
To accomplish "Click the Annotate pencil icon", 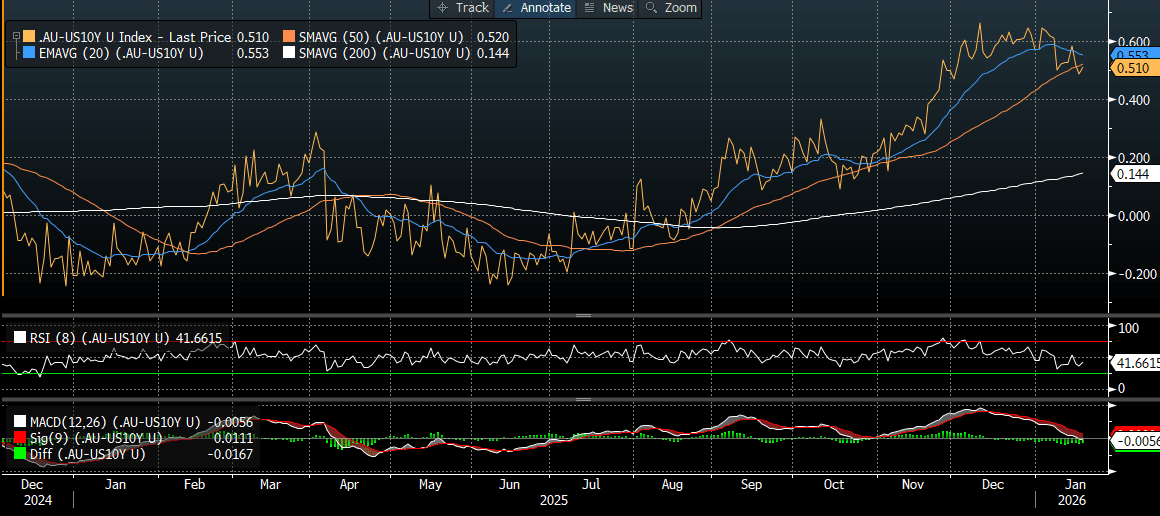I will click(x=508, y=8).
